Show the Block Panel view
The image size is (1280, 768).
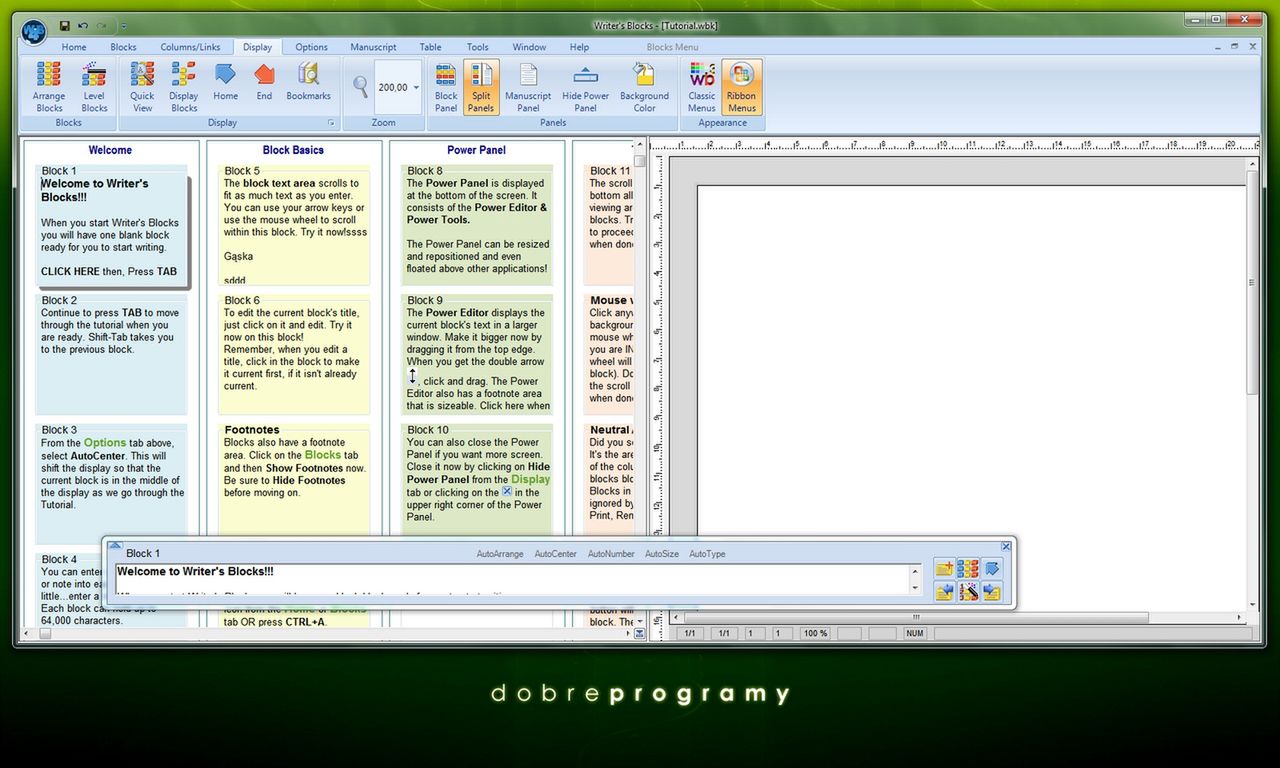click(x=446, y=87)
